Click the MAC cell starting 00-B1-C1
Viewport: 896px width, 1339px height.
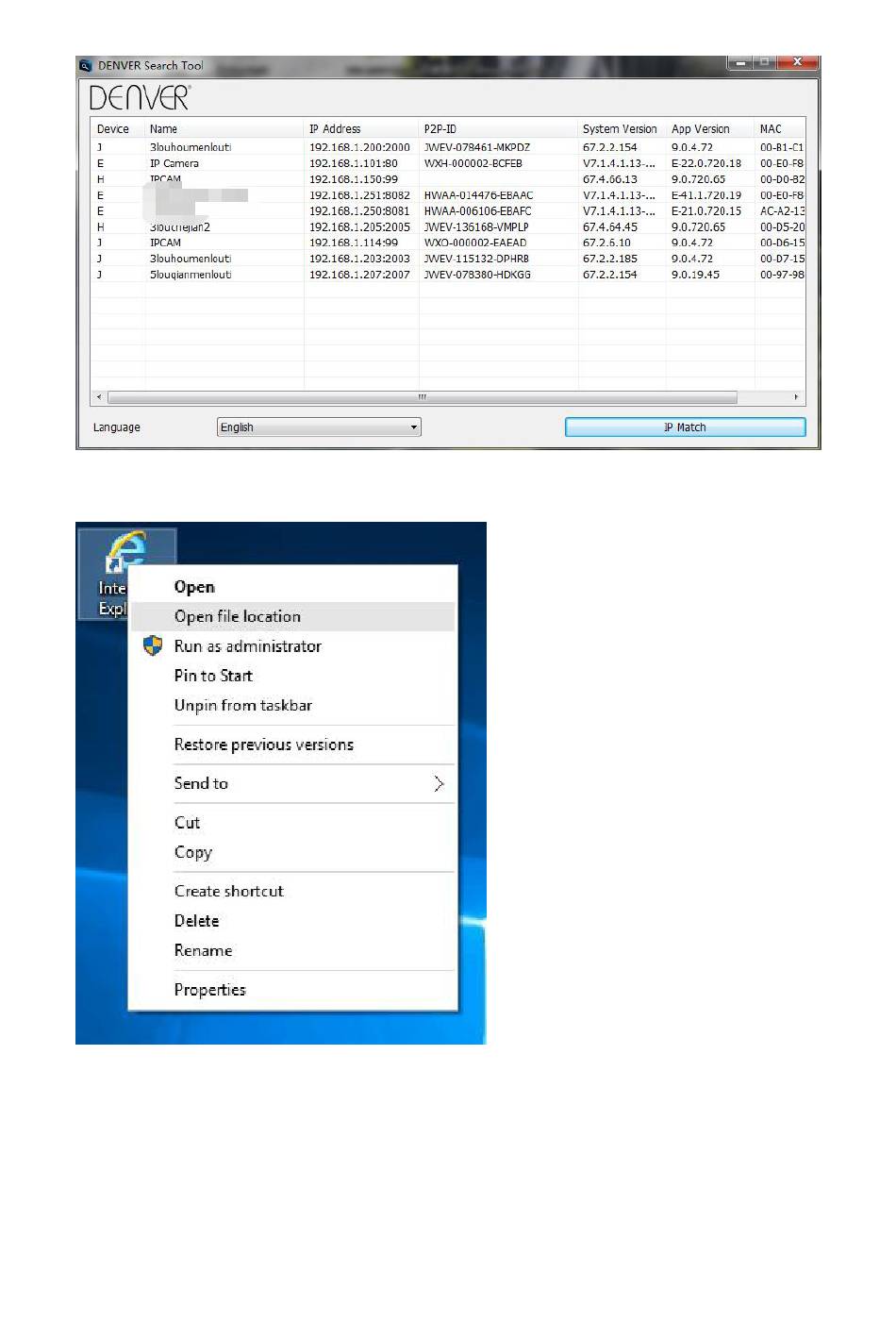tap(783, 147)
